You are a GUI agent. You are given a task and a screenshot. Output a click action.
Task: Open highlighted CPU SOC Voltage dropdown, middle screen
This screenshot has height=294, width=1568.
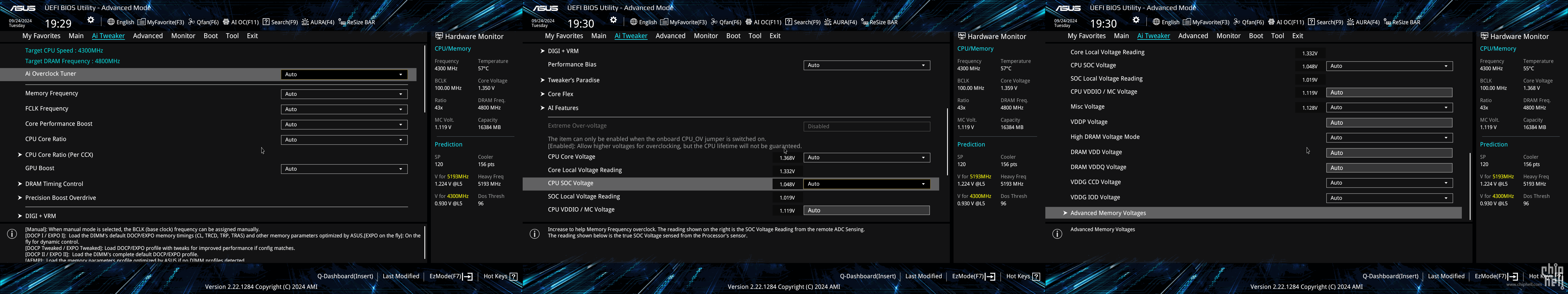tap(866, 184)
